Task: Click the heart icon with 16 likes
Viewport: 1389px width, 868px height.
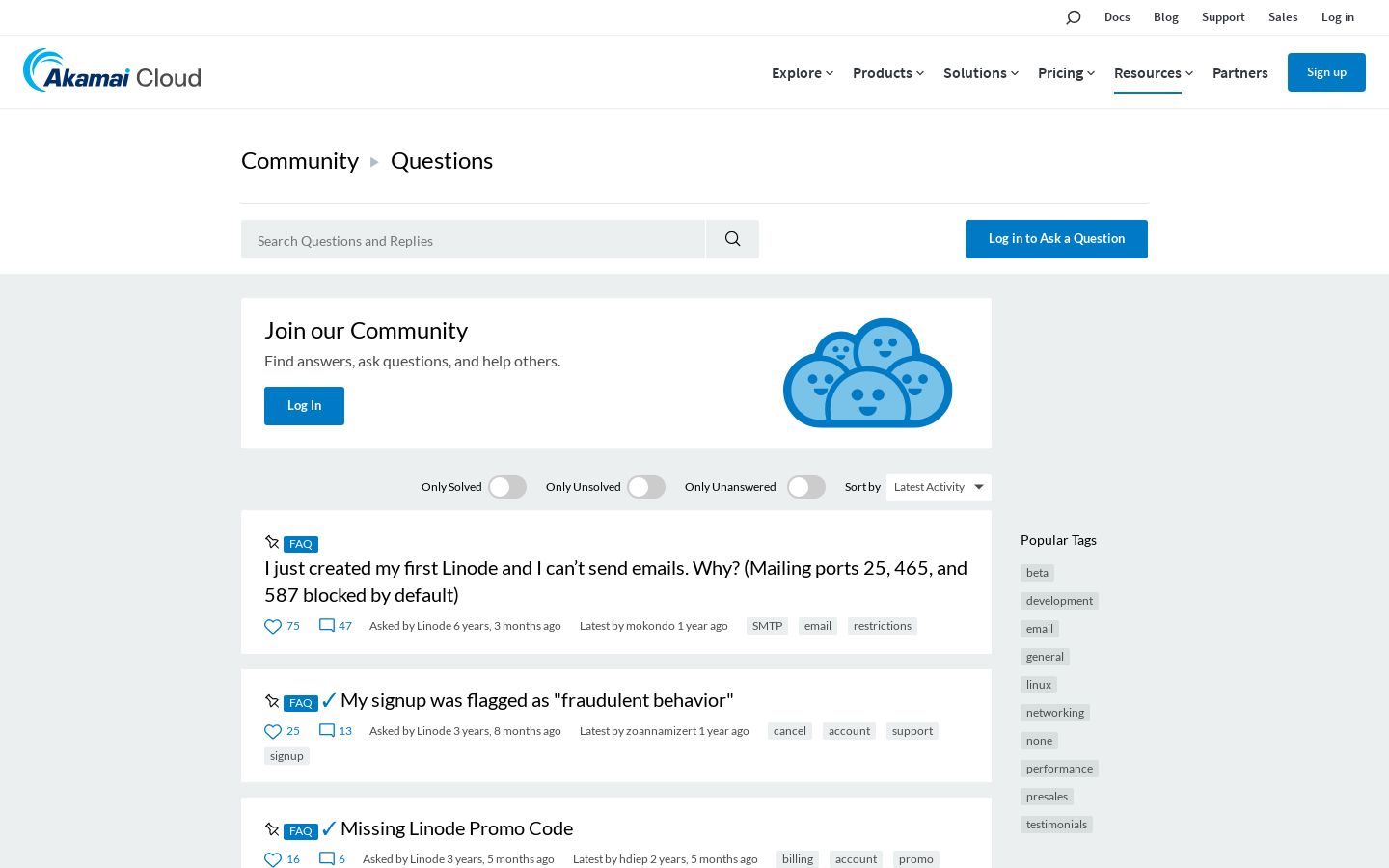Action: click(273, 859)
